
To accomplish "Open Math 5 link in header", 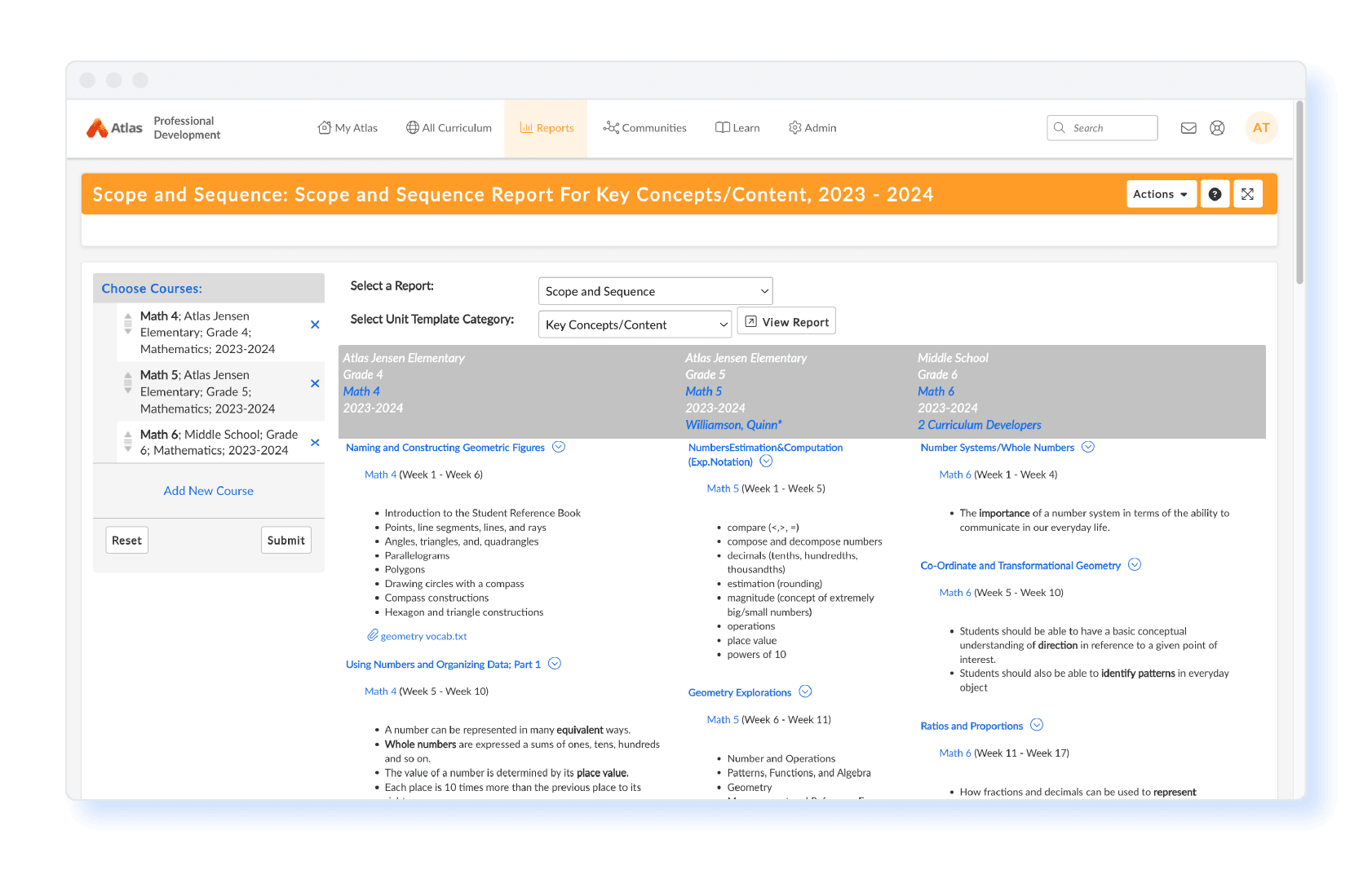I will [703, 391].
